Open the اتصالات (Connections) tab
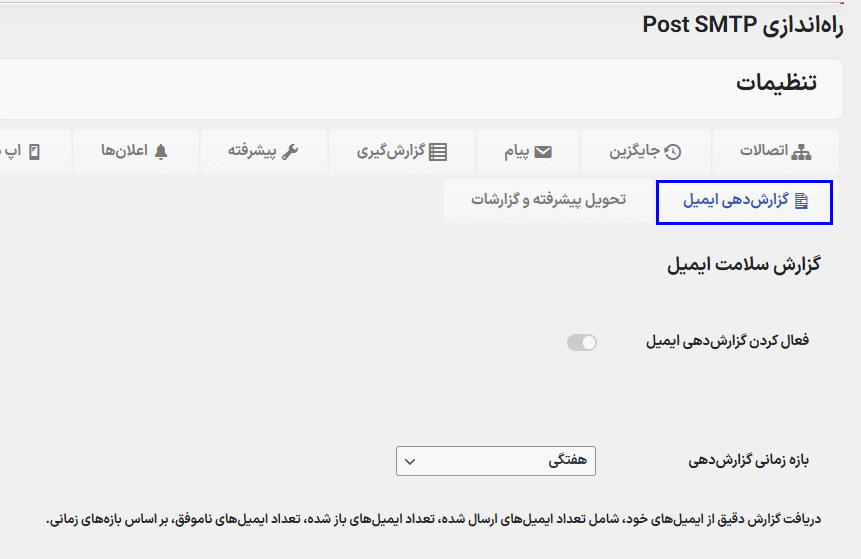Viewport: 861px width, 559px height. point(775,152)
